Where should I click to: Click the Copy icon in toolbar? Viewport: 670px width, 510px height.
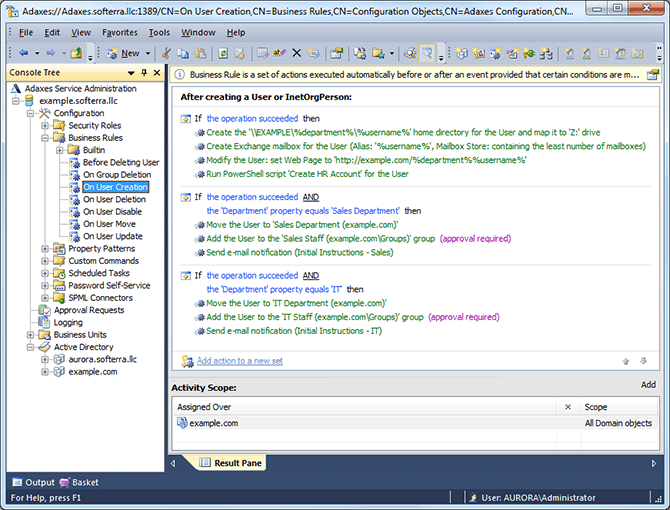183,53
